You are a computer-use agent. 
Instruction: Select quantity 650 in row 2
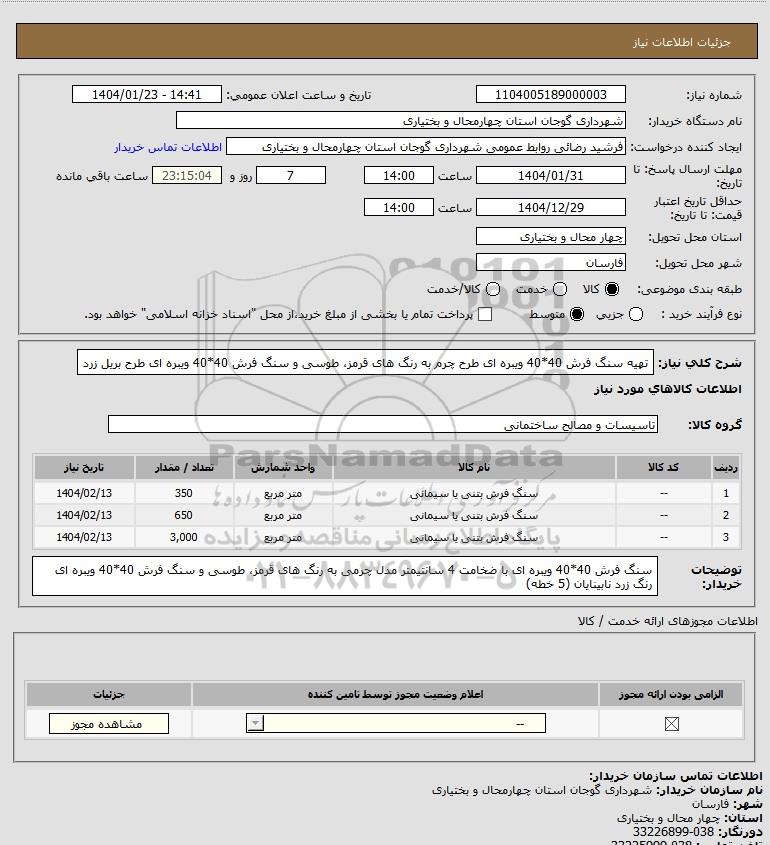point(184,515)
